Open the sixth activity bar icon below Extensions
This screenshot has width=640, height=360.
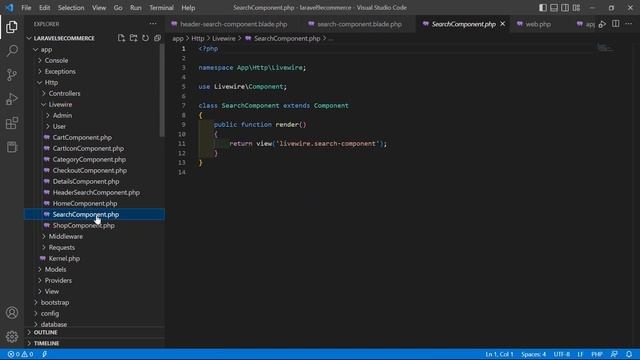pos(12,147)
